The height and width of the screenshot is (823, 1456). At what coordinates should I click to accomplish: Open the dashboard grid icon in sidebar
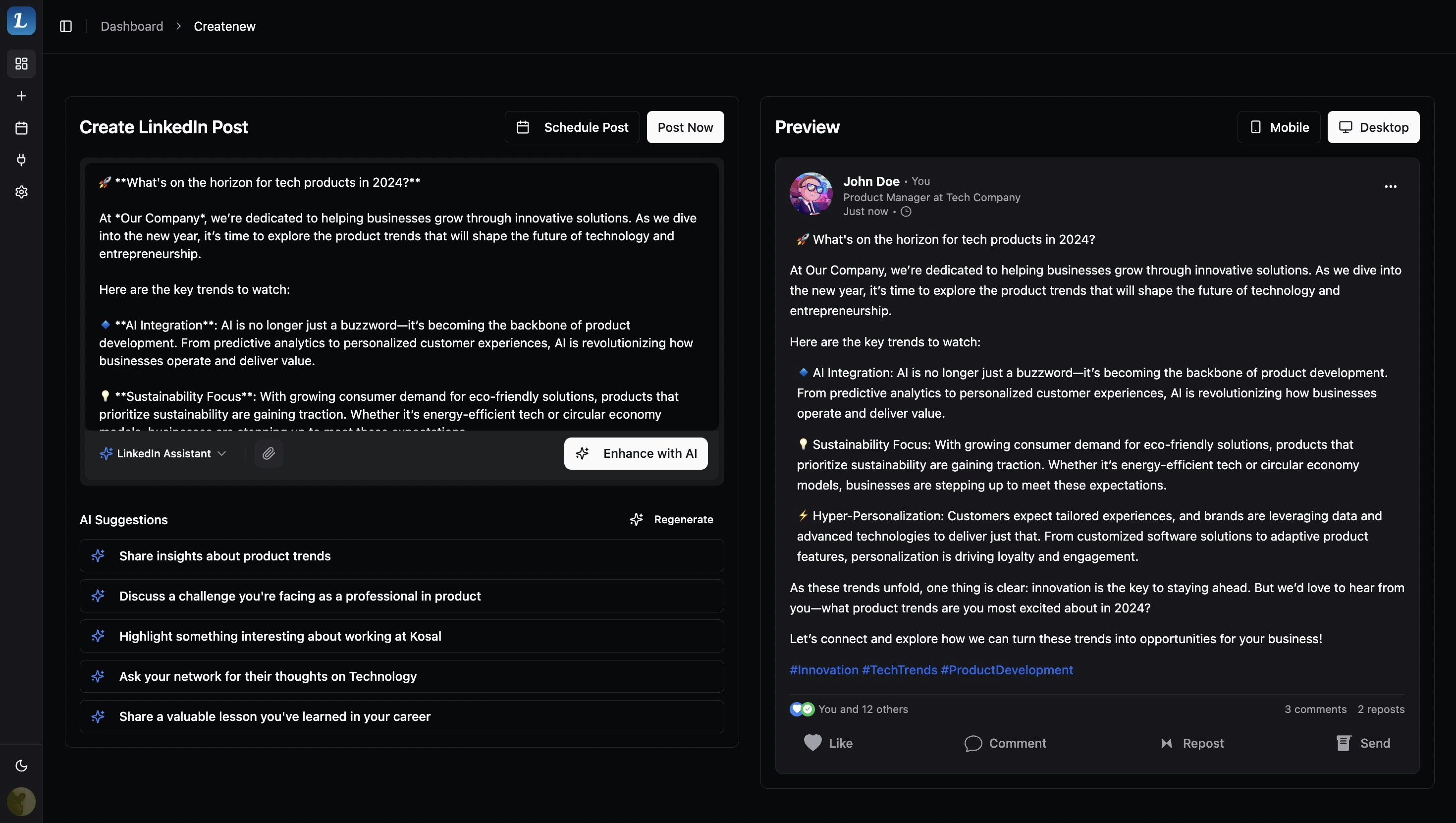click(21, 64)
